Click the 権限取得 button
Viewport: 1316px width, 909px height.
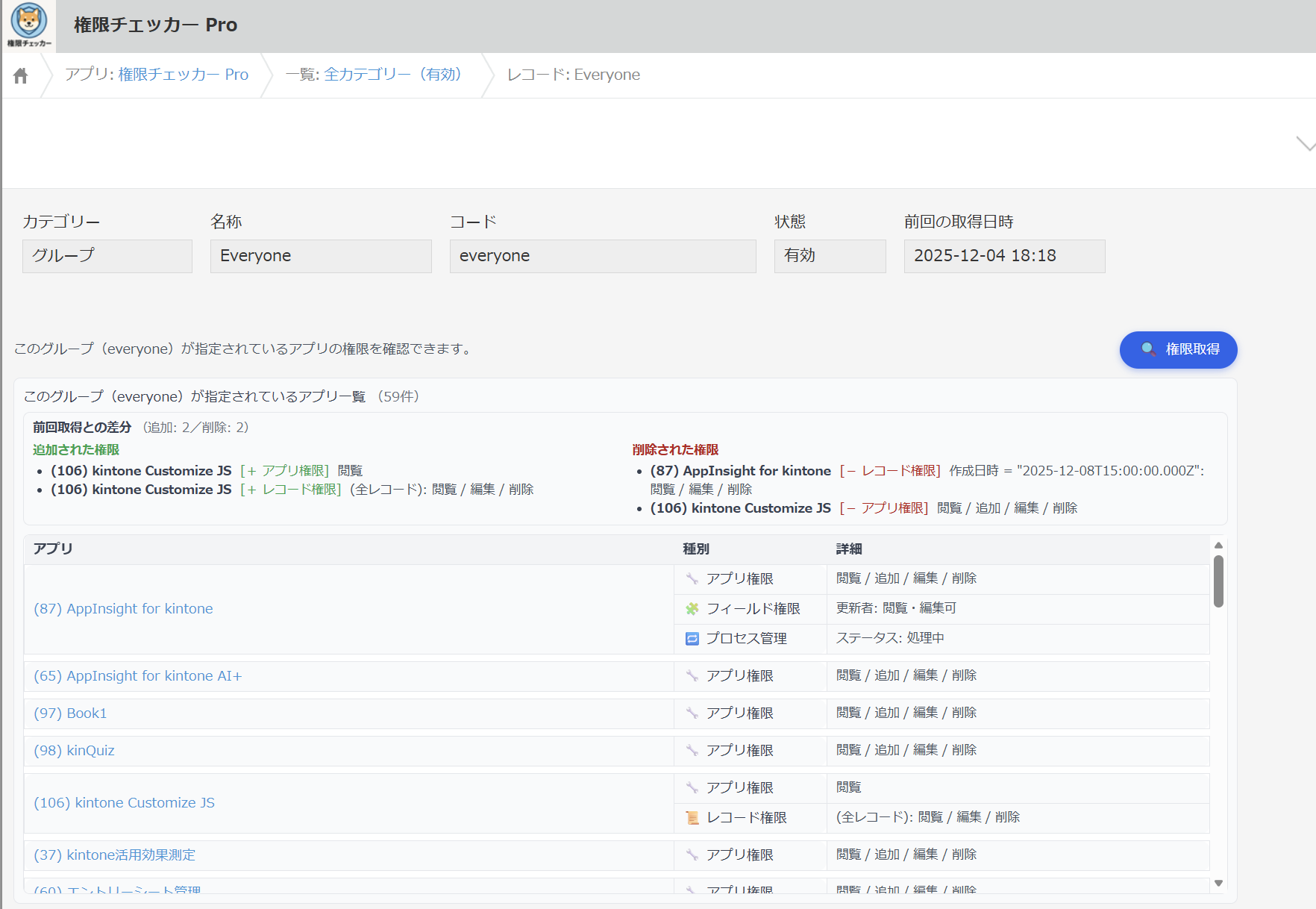coord(1178,349)
